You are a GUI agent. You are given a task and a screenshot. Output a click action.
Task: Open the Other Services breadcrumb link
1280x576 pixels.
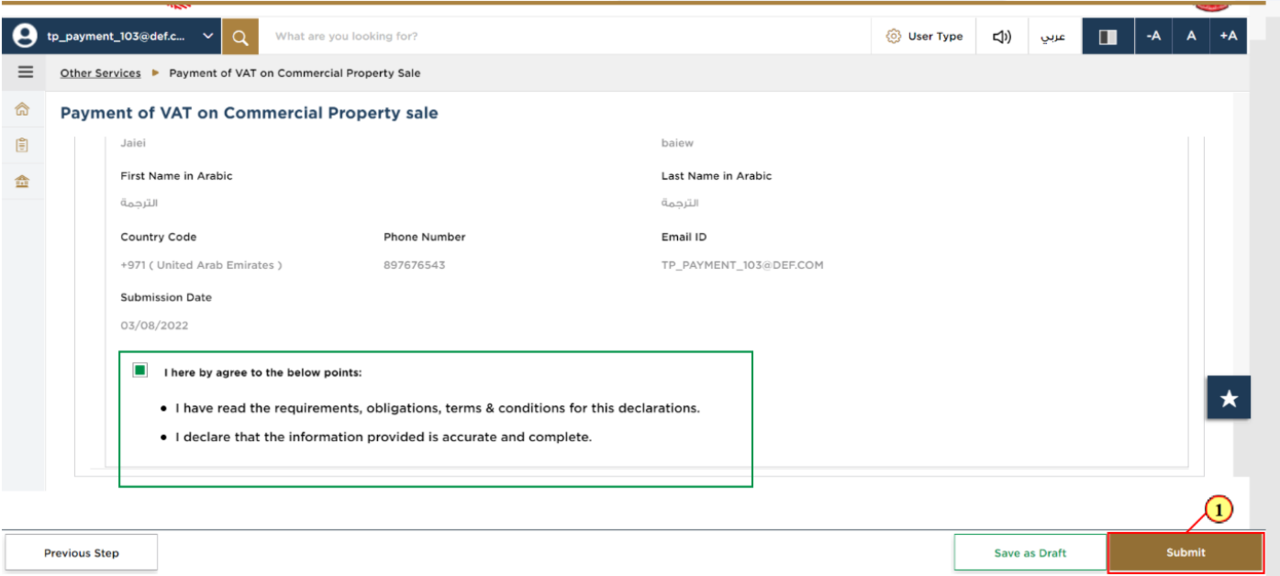pyautogui.click(x=100, y=73)
